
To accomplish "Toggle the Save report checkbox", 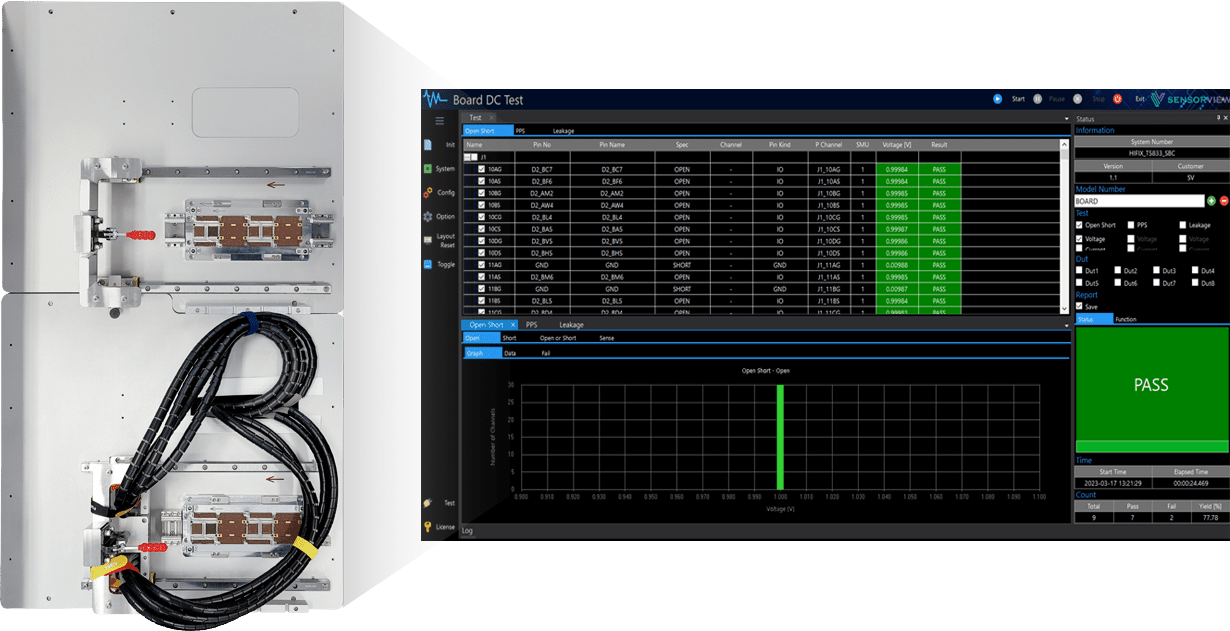I will tap(1080, 307).
